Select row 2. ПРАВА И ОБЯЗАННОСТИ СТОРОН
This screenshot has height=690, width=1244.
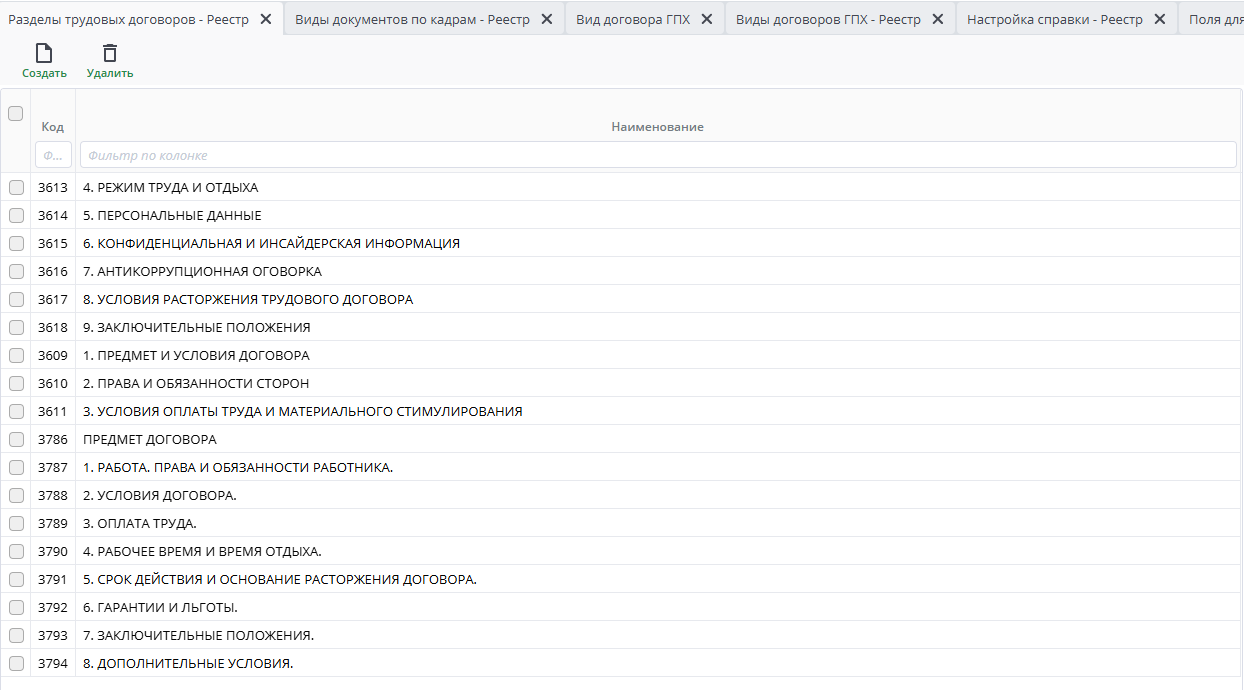click(622, 383)
